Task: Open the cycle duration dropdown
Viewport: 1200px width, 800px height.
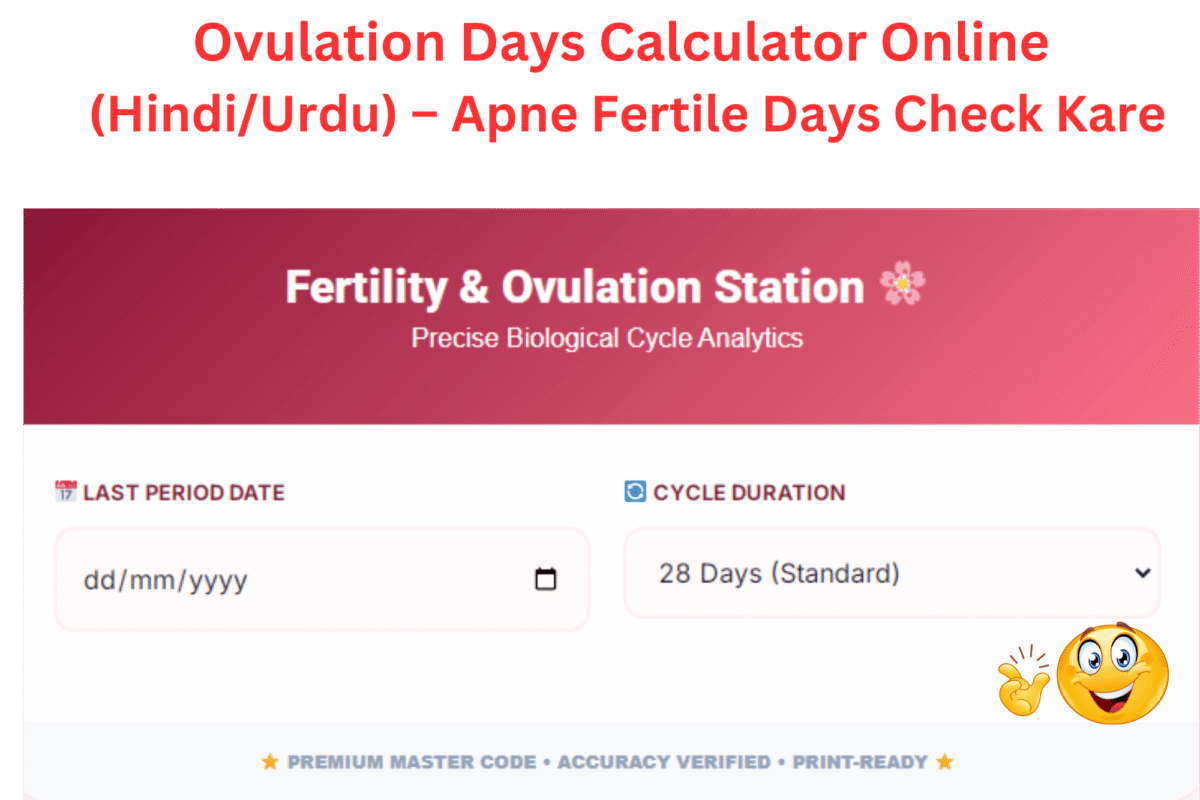Action: (891, 572)
